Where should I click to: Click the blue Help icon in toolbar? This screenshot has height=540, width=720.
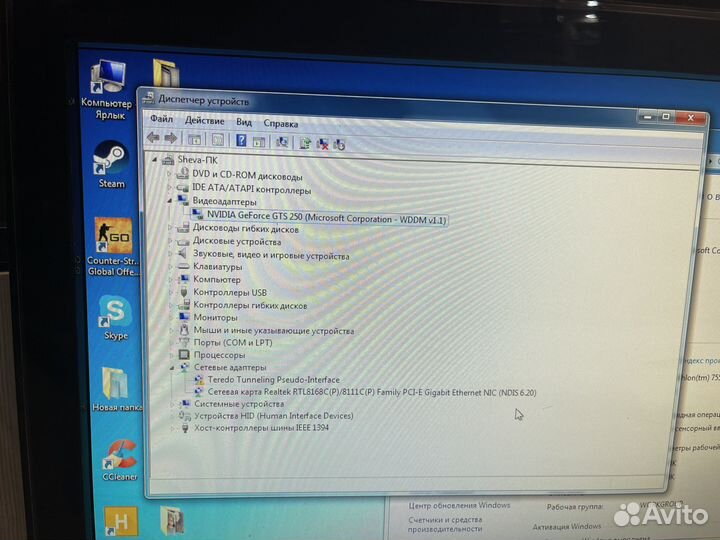(x=241, y=141)
